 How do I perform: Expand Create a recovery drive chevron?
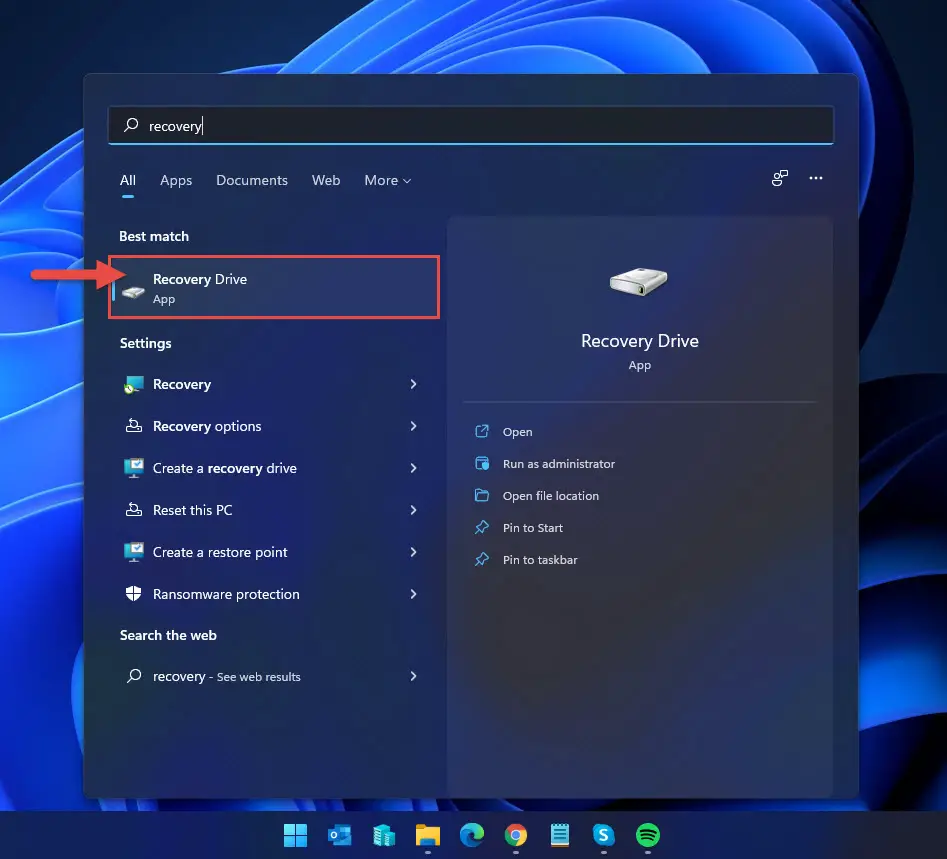coord(413,468)
